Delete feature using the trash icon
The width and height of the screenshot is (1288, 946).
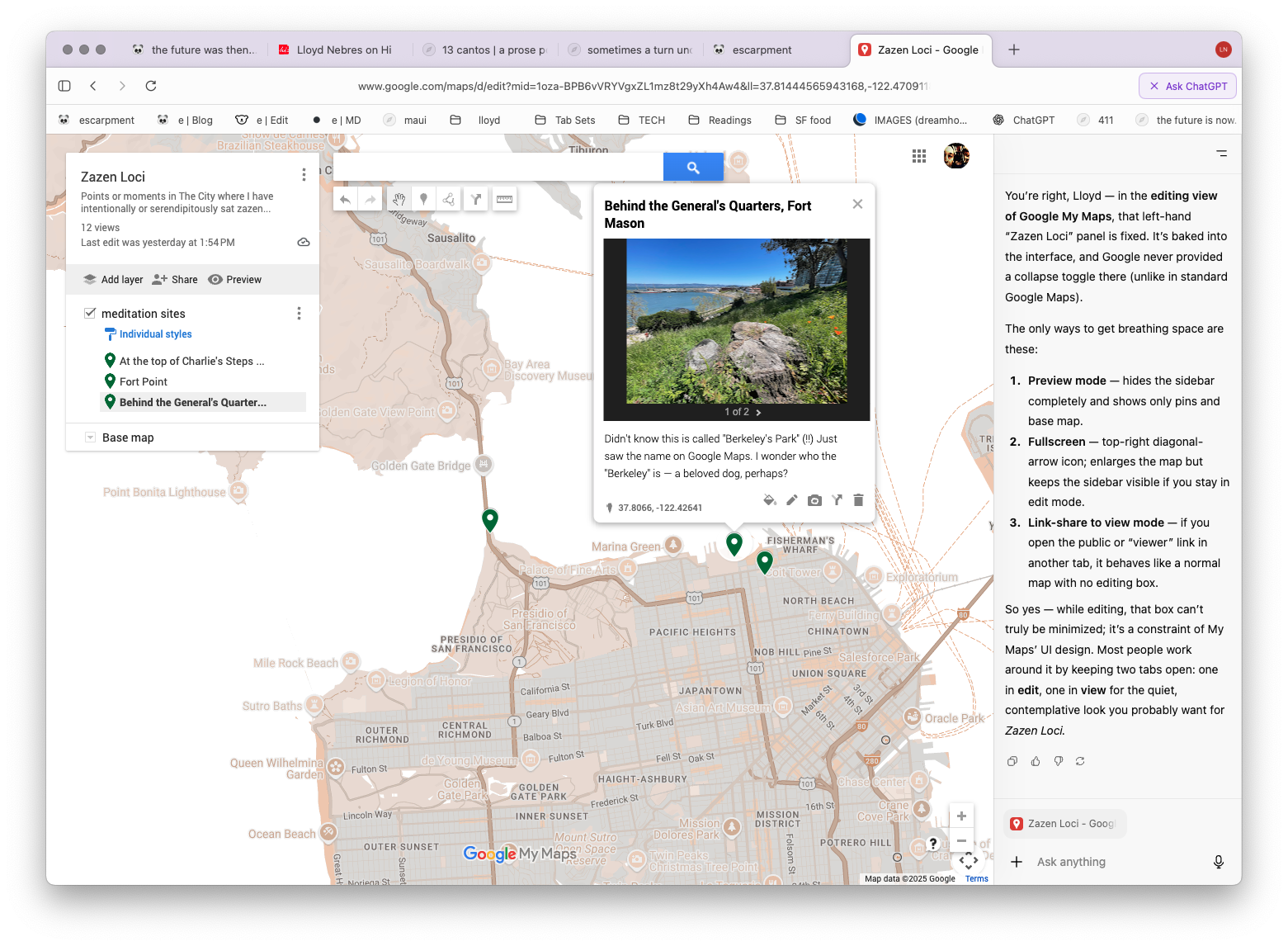858,500
